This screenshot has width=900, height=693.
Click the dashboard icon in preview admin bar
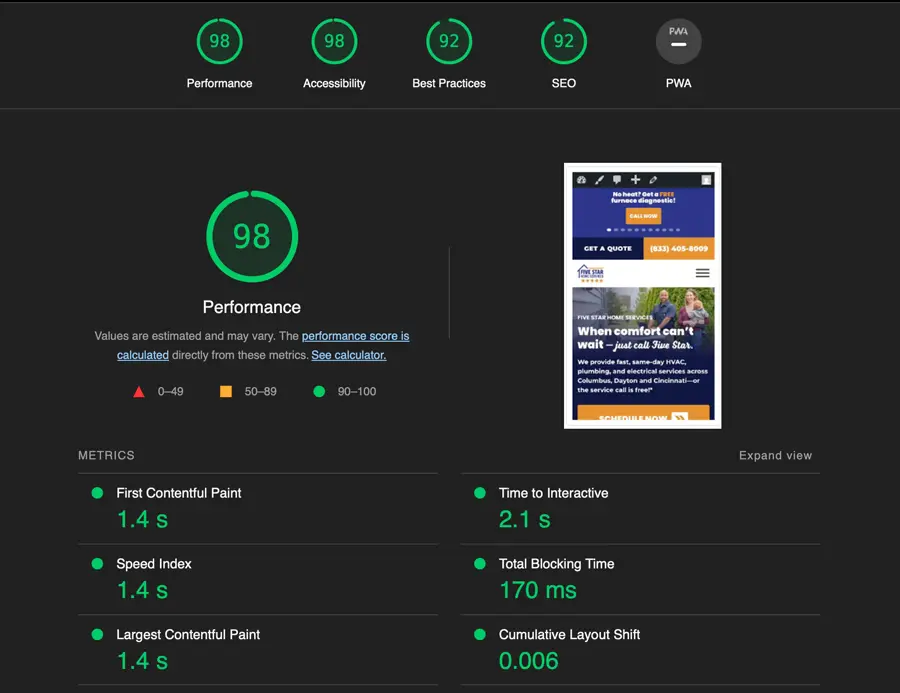581,180
